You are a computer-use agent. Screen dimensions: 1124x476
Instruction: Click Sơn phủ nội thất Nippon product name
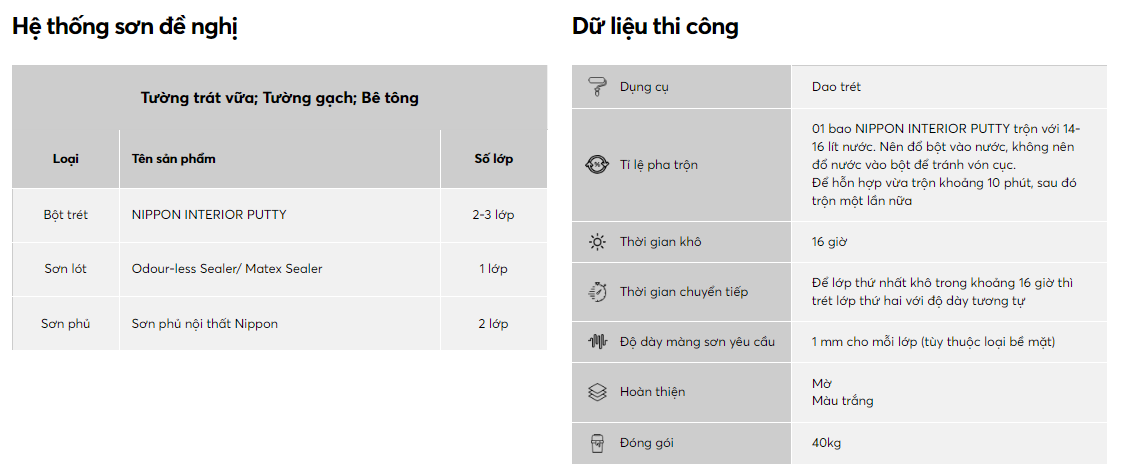(x=204, y=324)
